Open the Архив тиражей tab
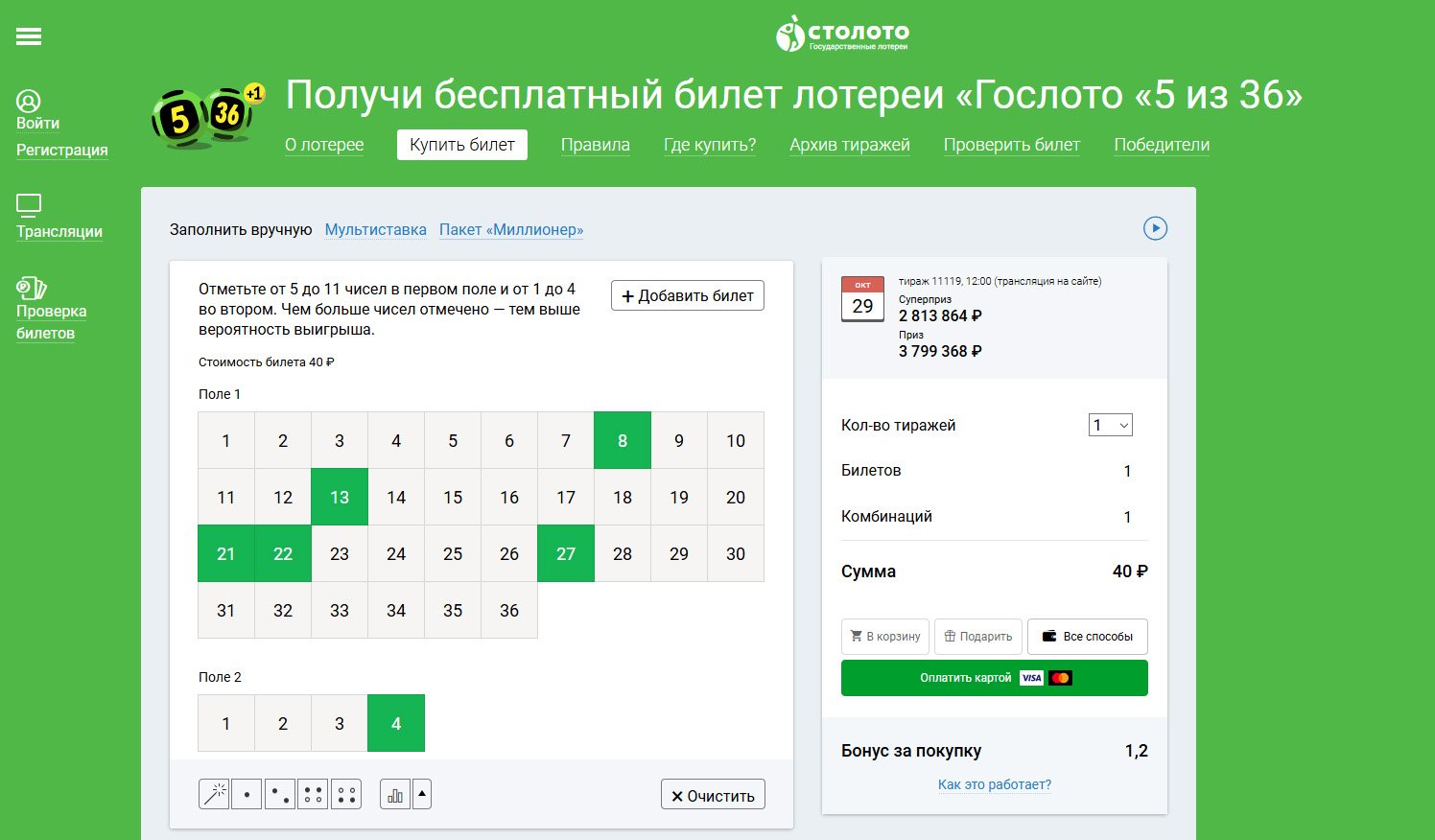The width and height of the screenshot is (1435, 840). (850, 145)
